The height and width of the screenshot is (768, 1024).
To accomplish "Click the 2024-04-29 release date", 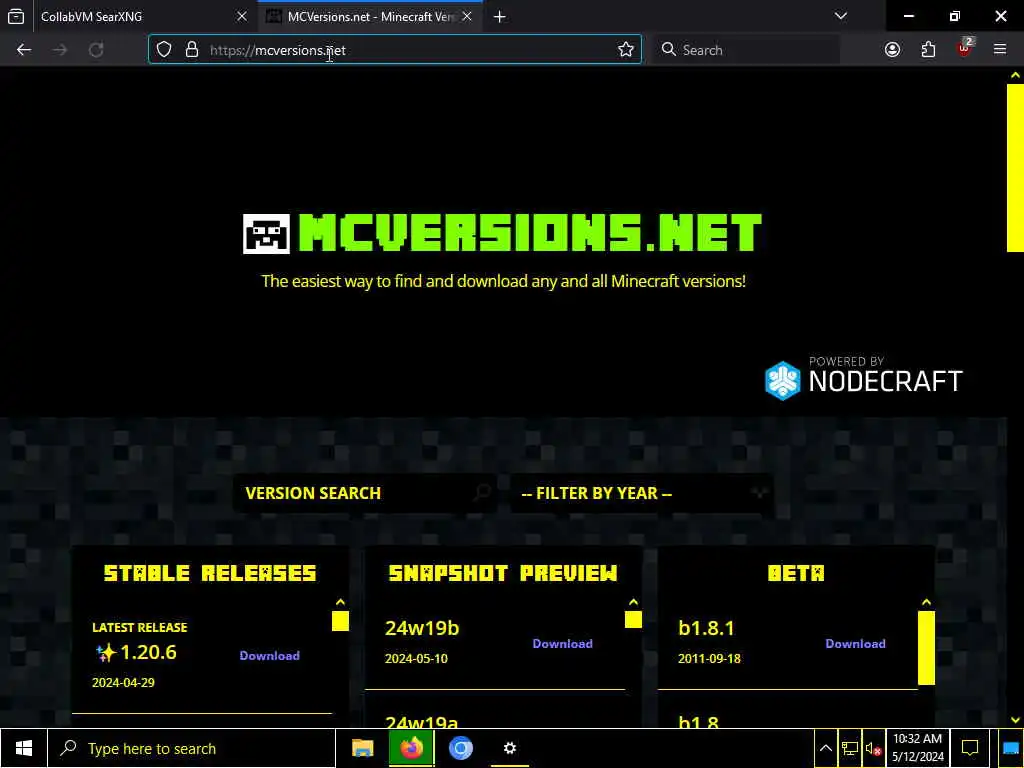I will click(123, 682).
